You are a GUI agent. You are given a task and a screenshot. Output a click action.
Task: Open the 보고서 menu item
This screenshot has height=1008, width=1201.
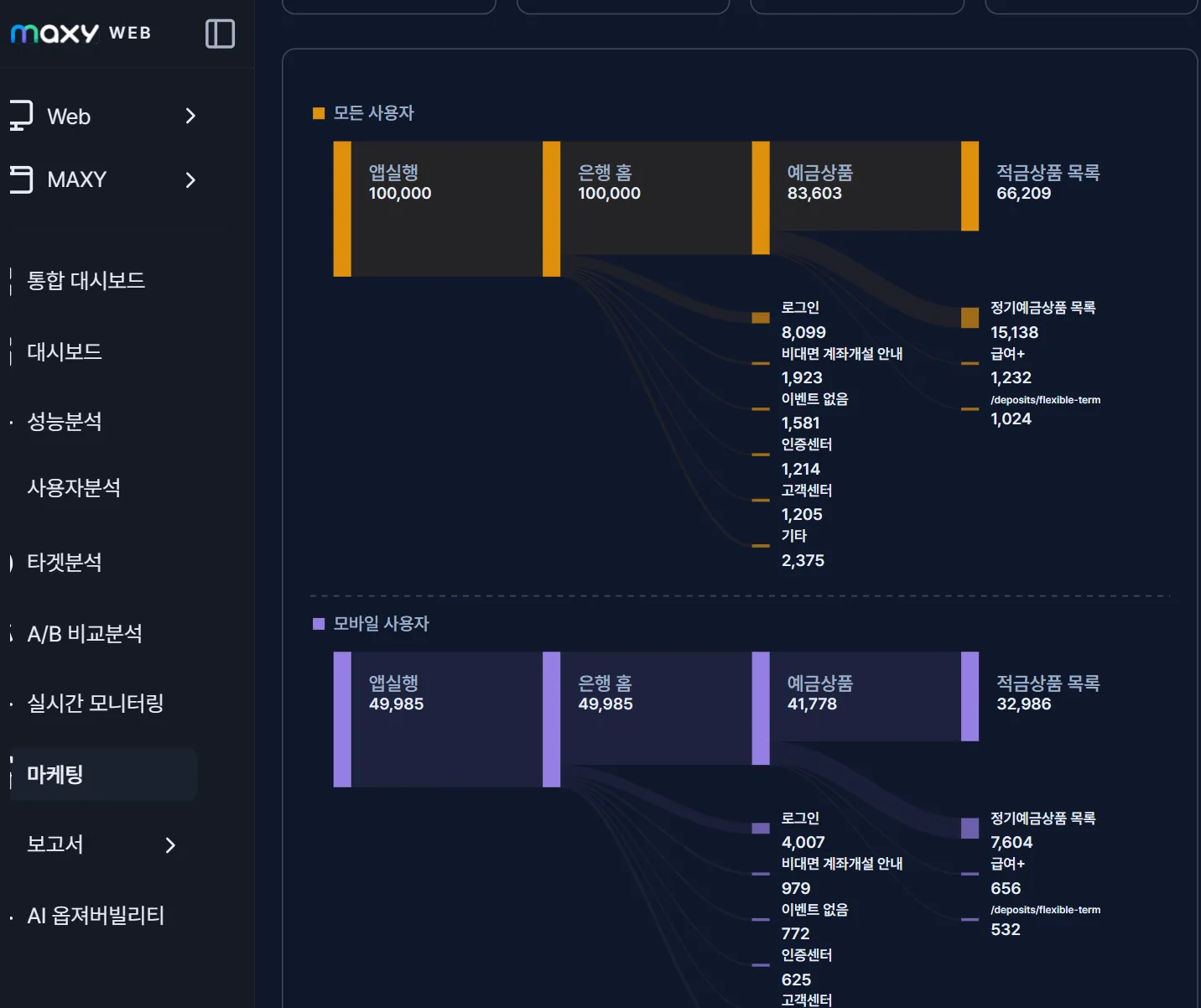pyautogui.click(x=55, y=844)
